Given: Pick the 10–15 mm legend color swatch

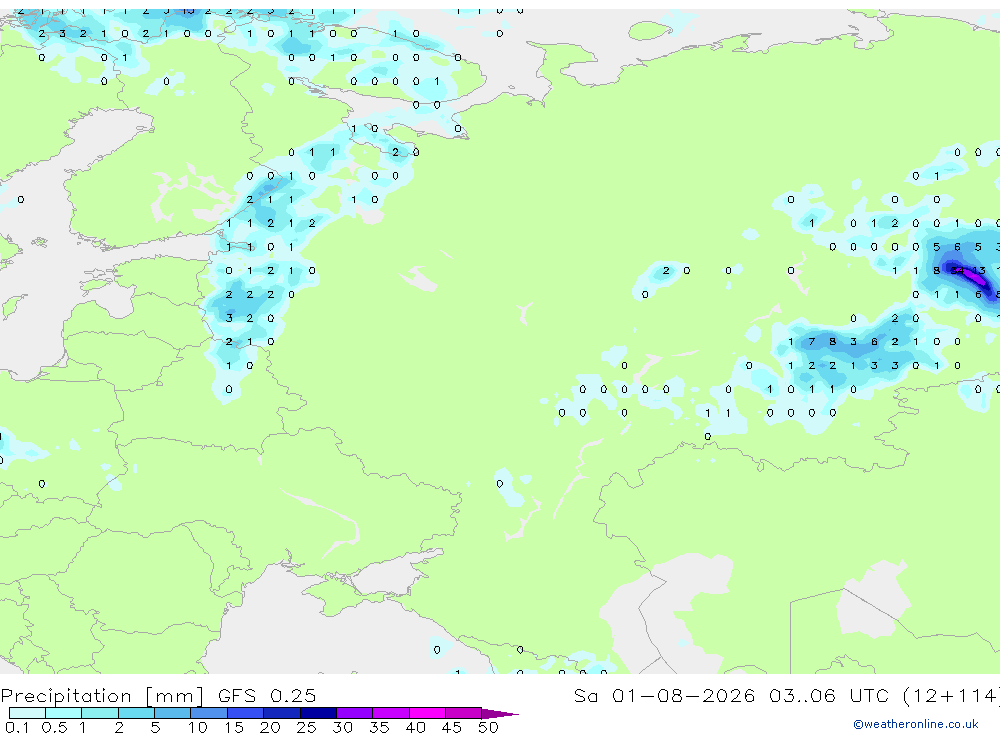Looking at the screenshot, I should pyautogui.click(x=209, y=713).
